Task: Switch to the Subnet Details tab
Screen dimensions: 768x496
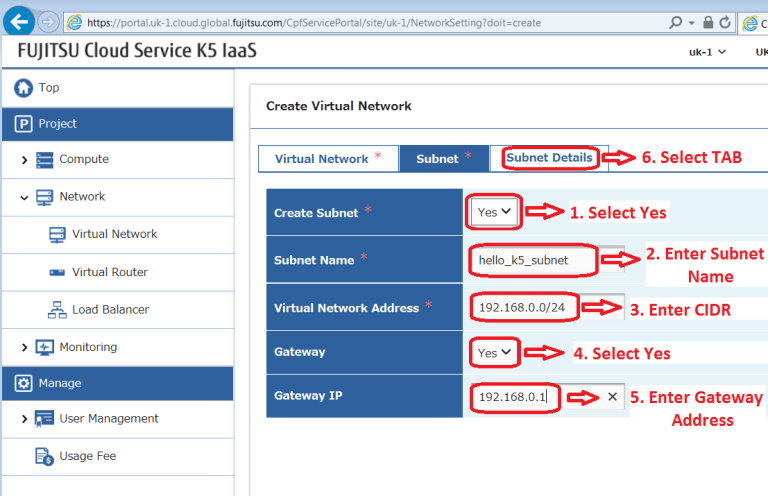Action: (x=549, y=158)
